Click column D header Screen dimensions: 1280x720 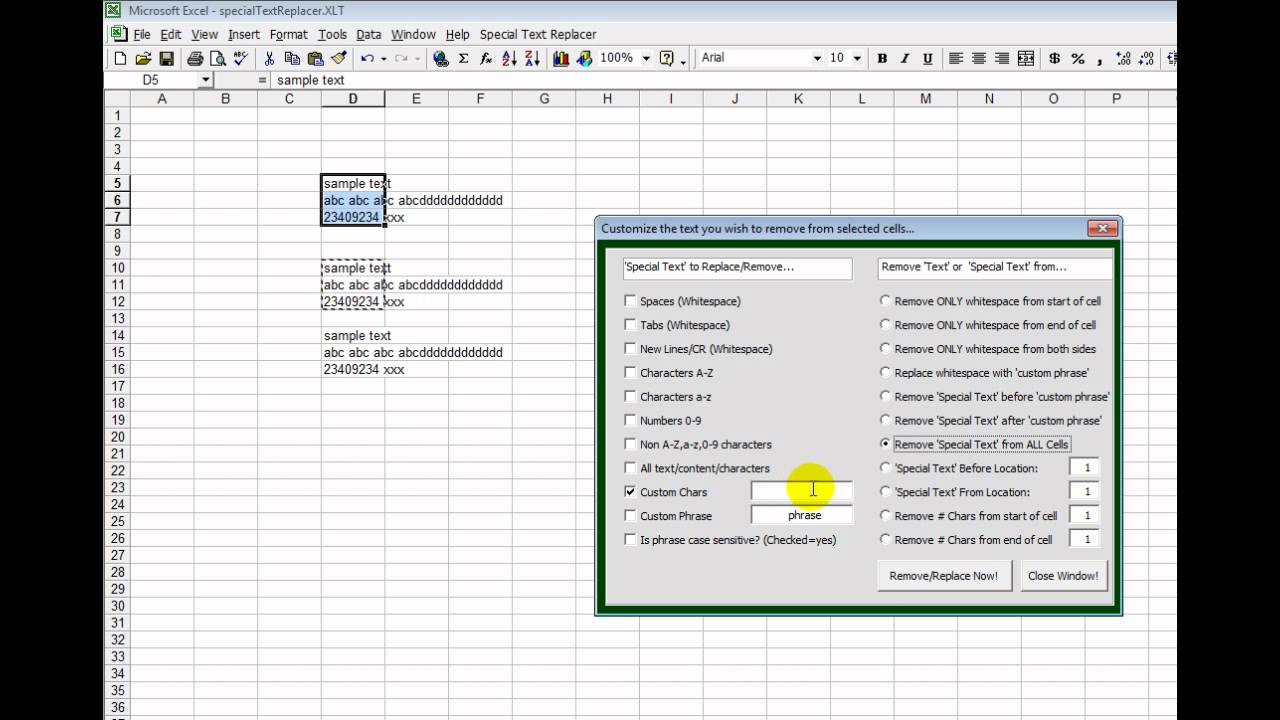(353, 98)
